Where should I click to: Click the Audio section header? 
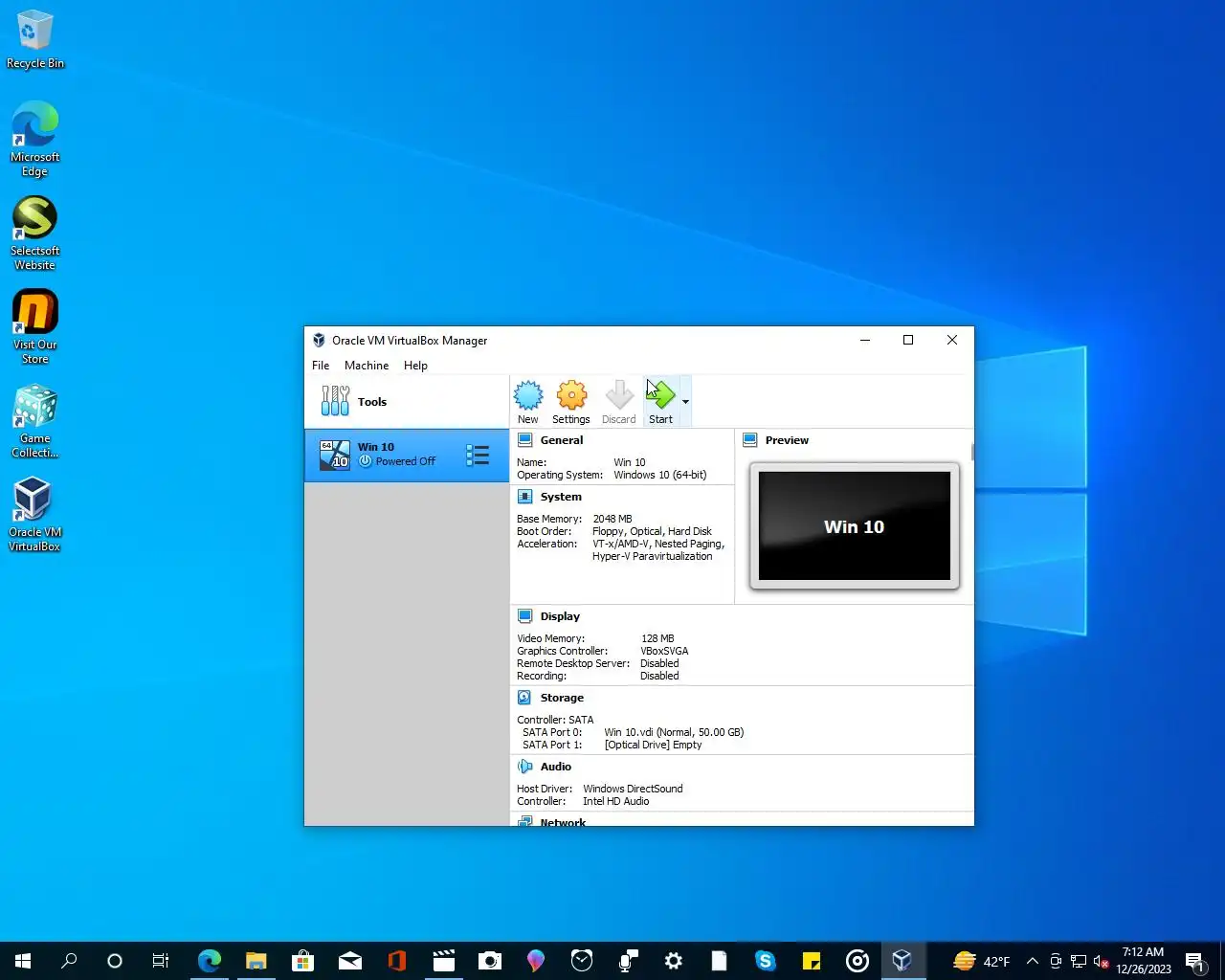point(556,767)
